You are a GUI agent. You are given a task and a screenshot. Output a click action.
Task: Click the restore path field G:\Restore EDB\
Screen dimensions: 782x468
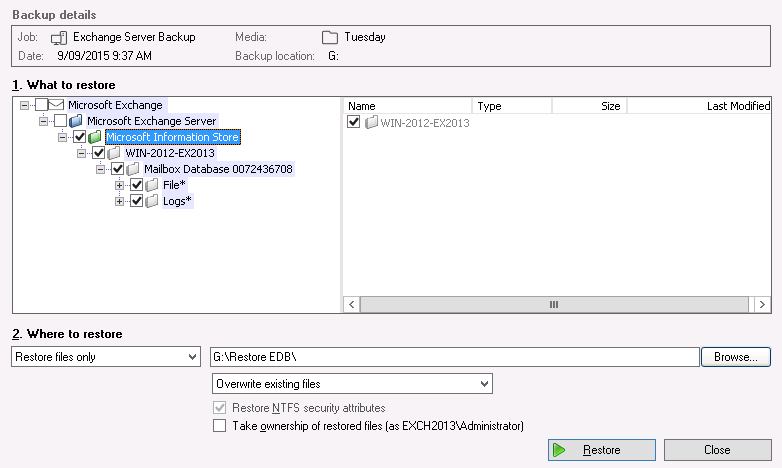pyautogui.click(x=454, y=357)
